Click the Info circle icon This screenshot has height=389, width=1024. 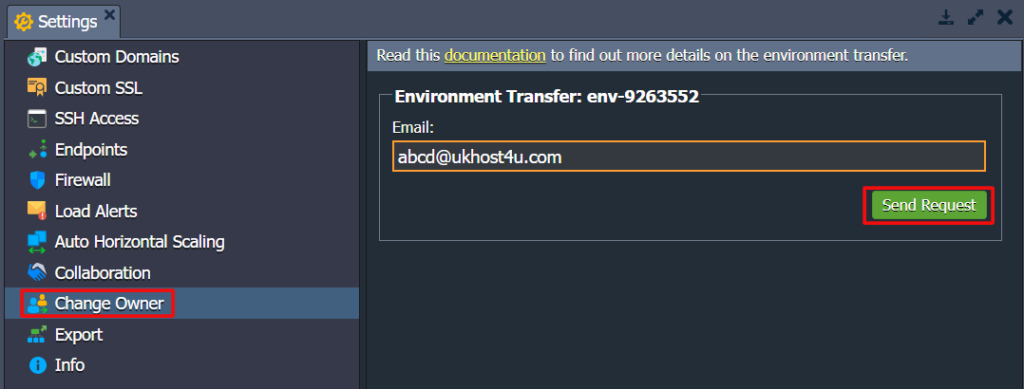coord(37,365)
